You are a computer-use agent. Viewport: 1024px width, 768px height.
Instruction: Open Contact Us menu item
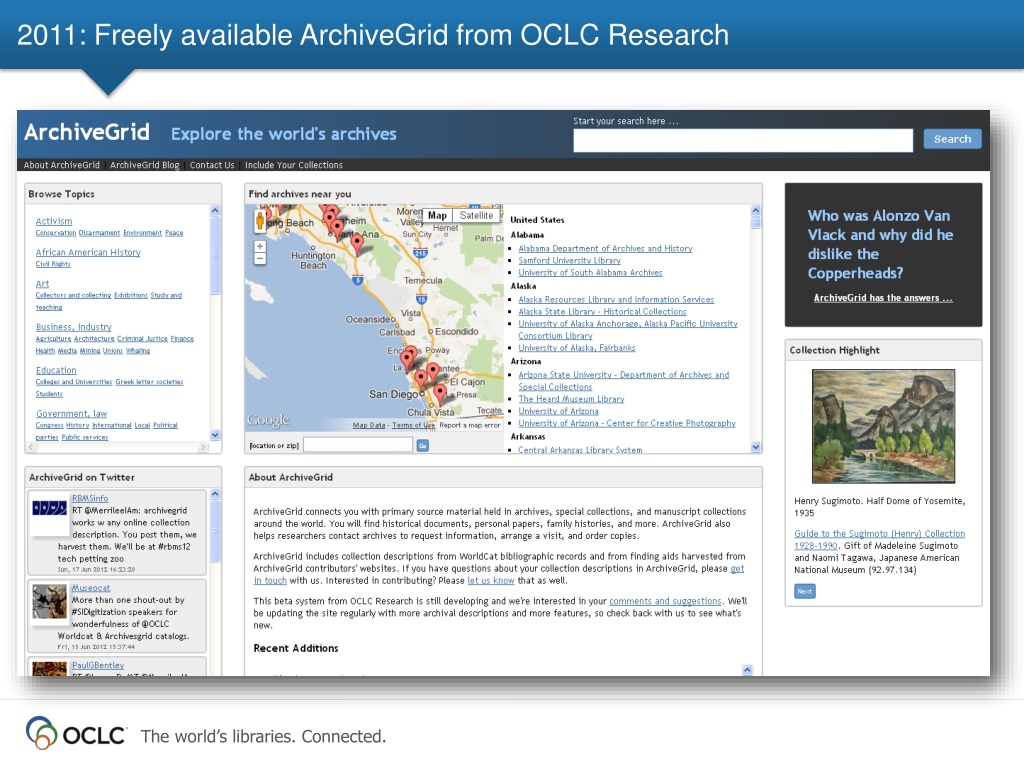[x=212, y=165]
